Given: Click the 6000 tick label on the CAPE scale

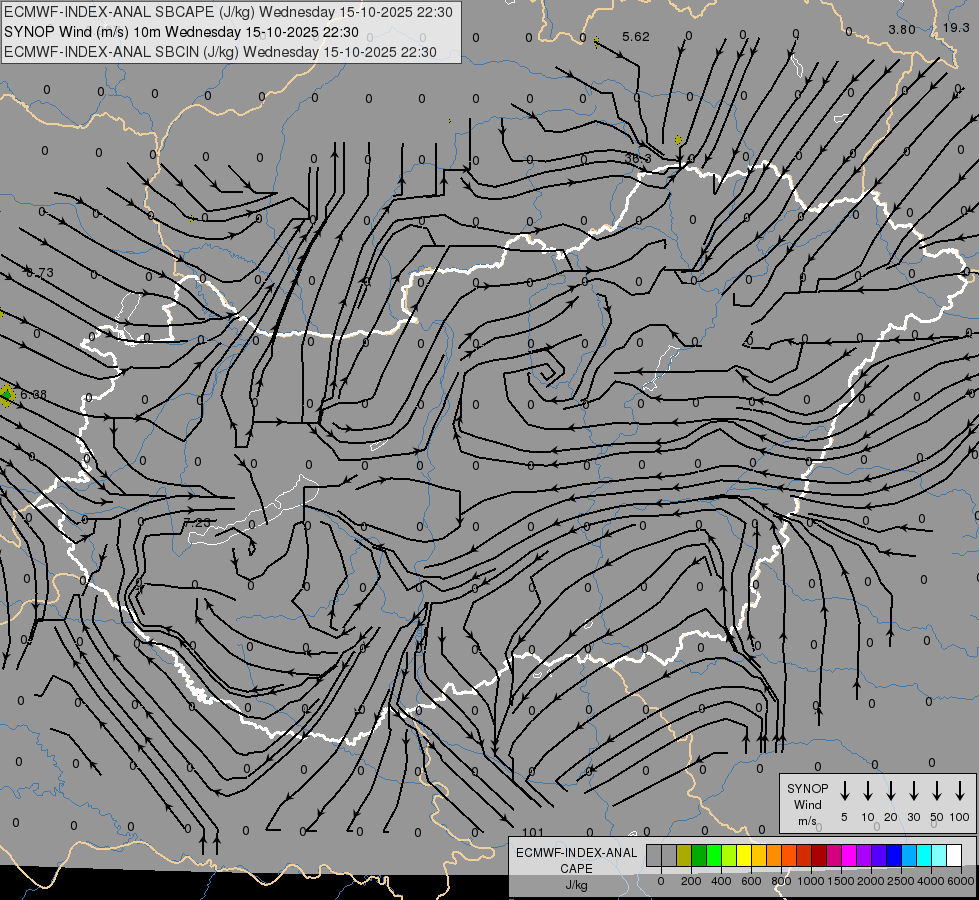Looking at the screenshot, I should 961,881.
